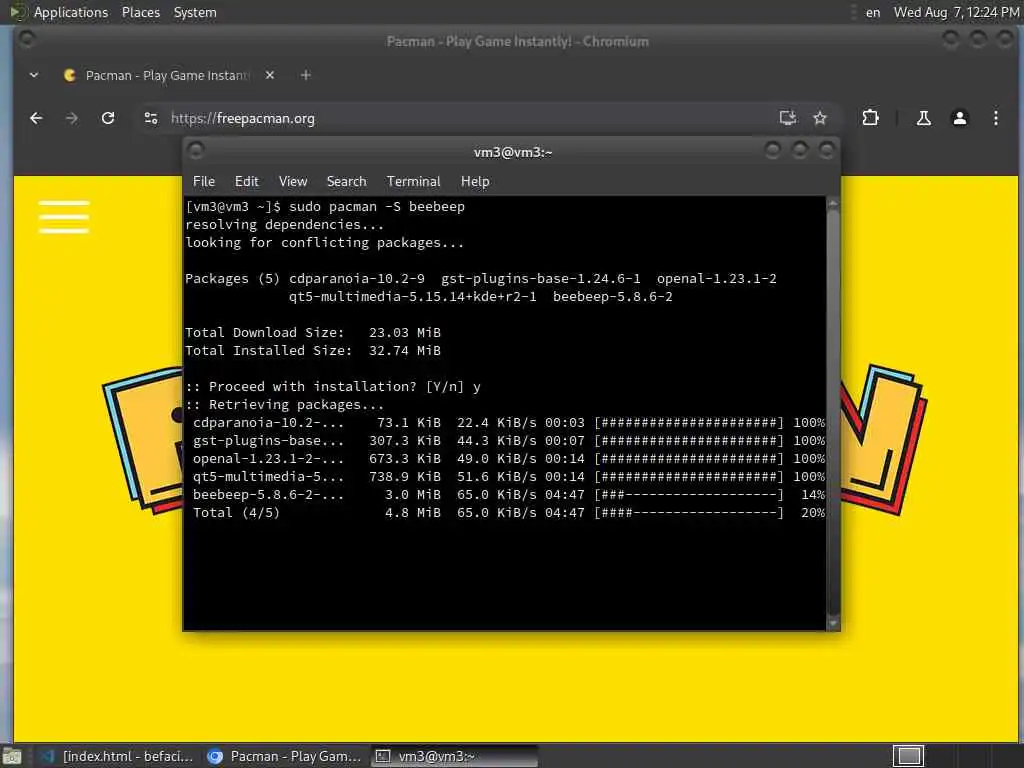Open Chromium extensions puzzle icon

[871, 118]
